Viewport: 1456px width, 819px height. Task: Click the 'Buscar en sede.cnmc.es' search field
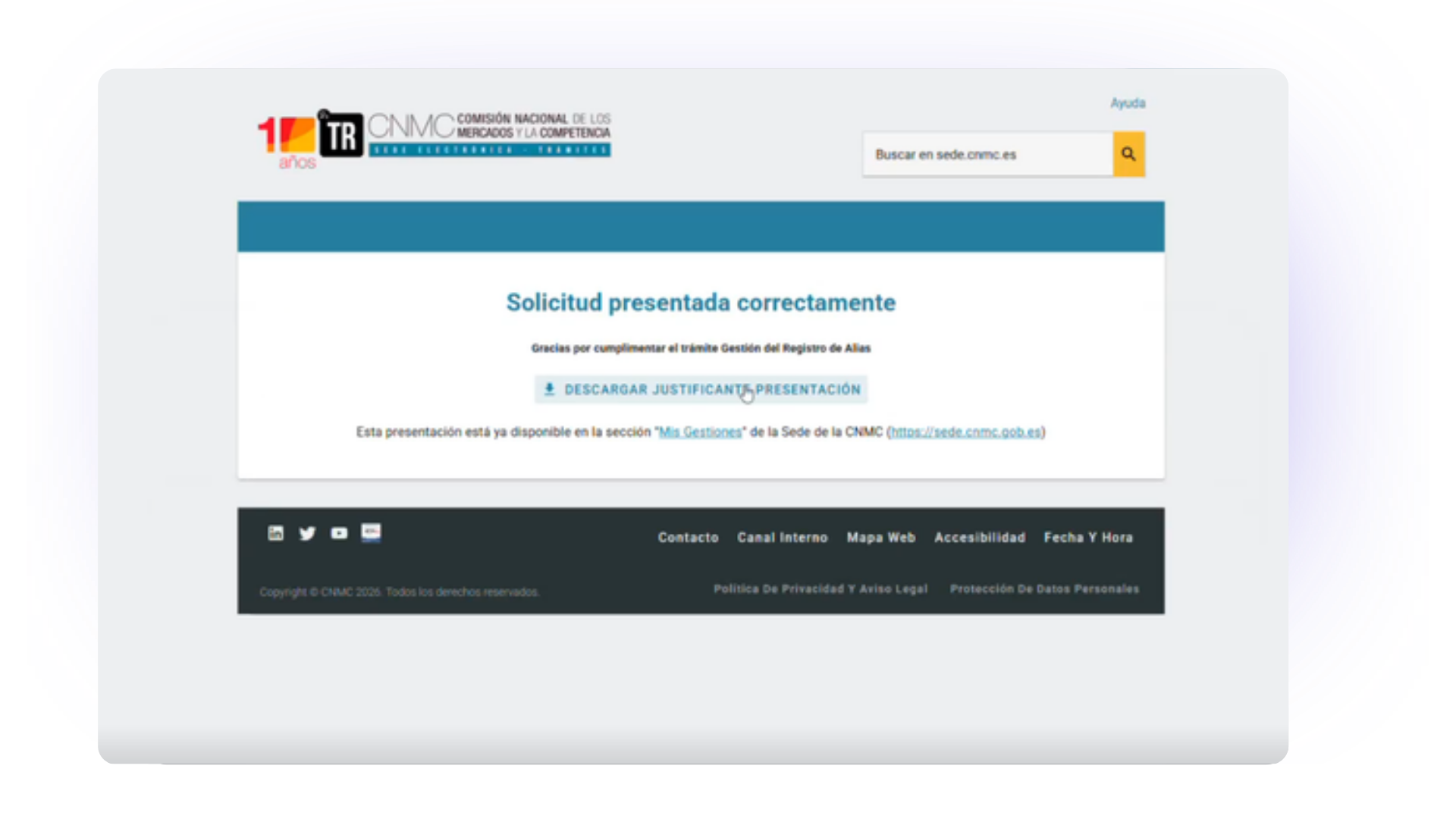(x=987, y=154)
